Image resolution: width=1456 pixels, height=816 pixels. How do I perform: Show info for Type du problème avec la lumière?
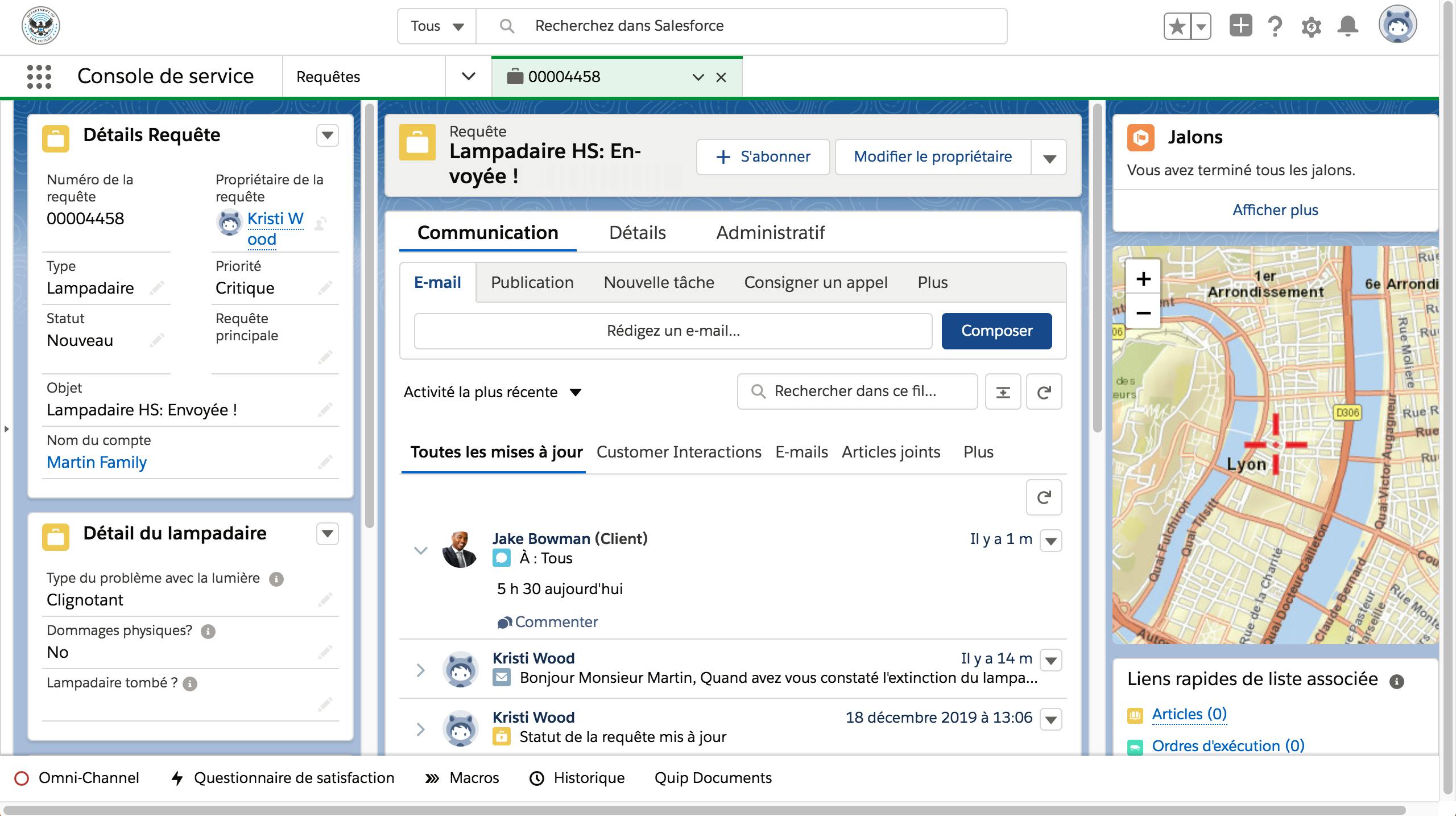tap(276, 579)
